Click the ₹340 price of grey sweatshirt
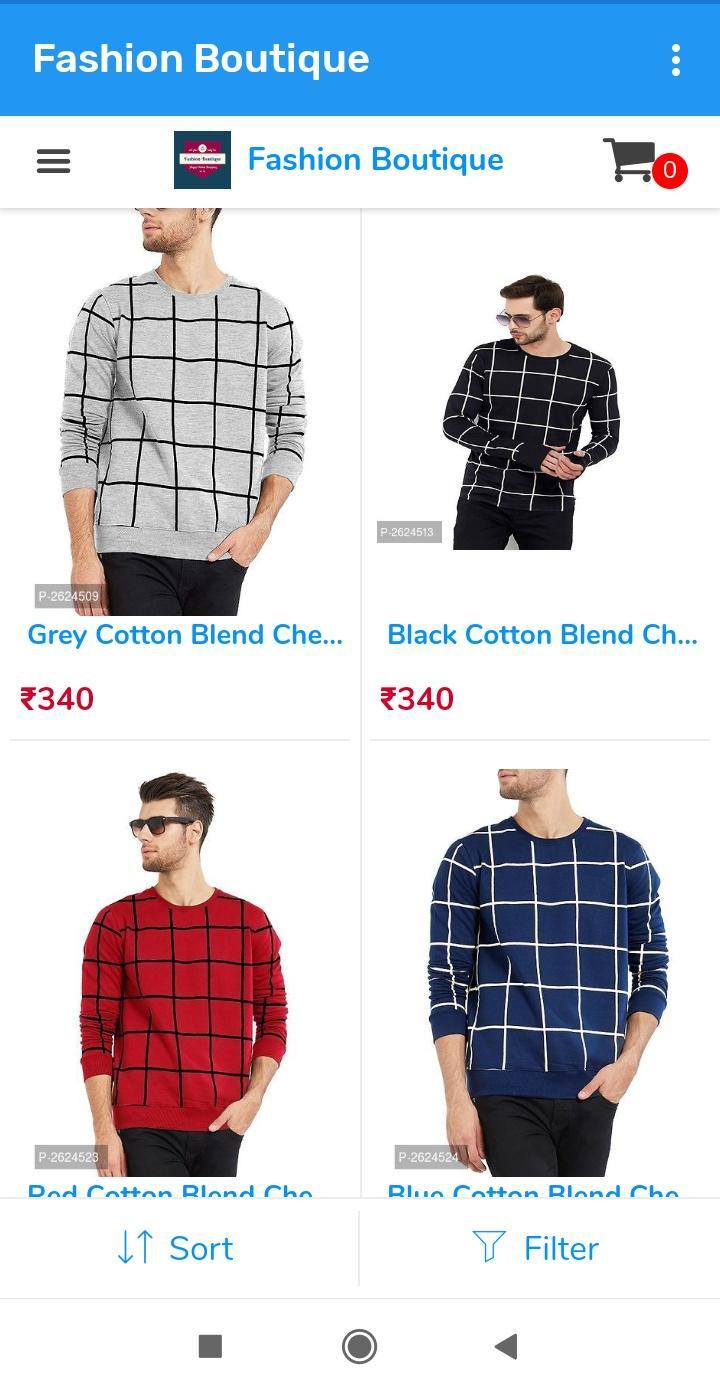The image size is (720, 1394). 57,698
